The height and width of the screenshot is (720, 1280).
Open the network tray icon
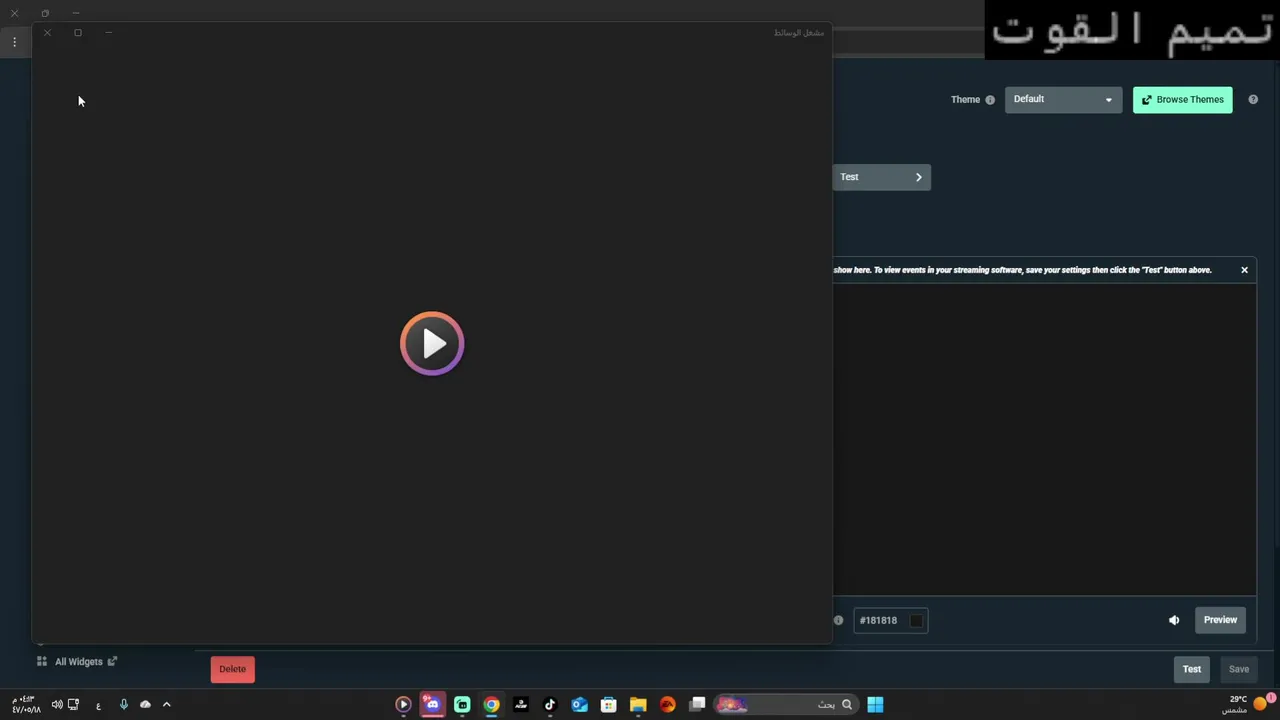(73, 705)
